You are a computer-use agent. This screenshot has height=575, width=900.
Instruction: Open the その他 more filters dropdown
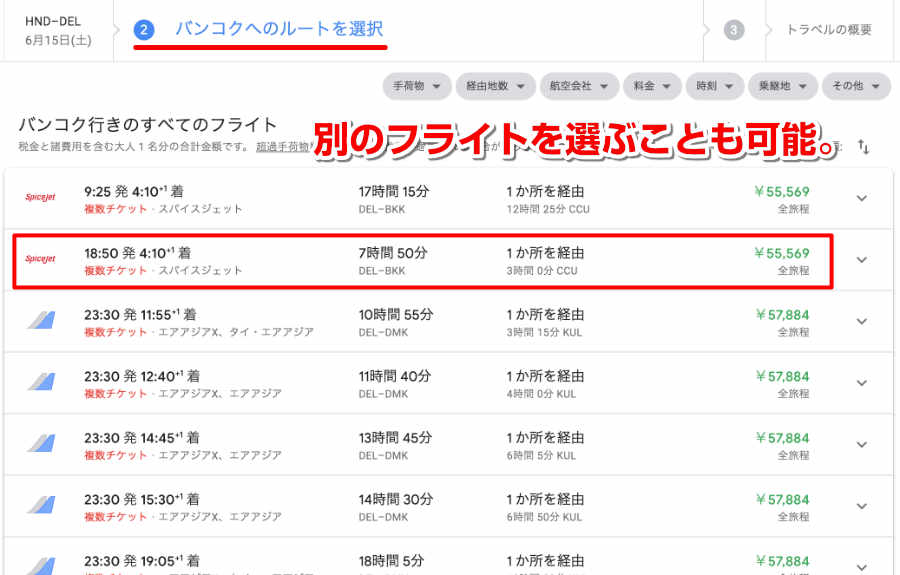[x=856, y=86]
